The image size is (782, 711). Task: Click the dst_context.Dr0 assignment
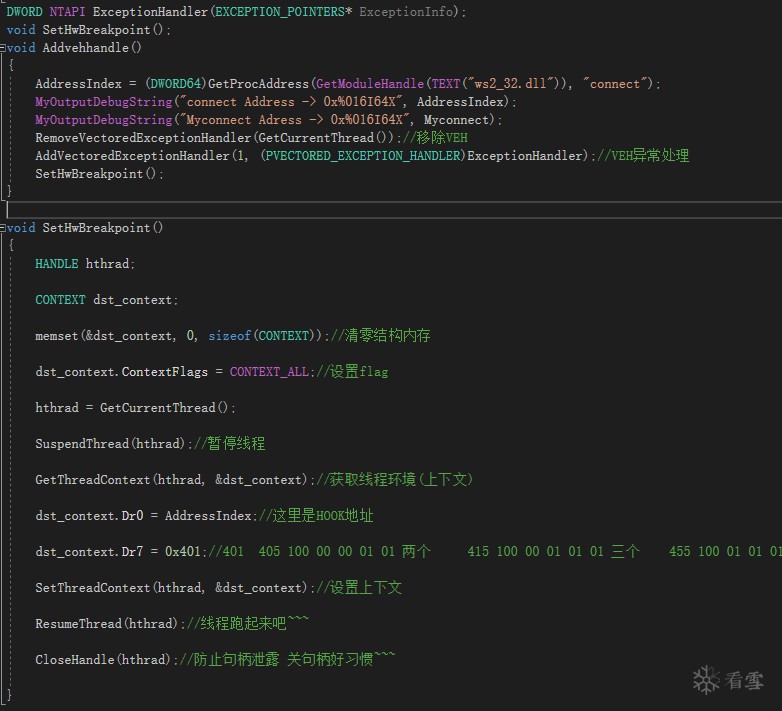146,516
